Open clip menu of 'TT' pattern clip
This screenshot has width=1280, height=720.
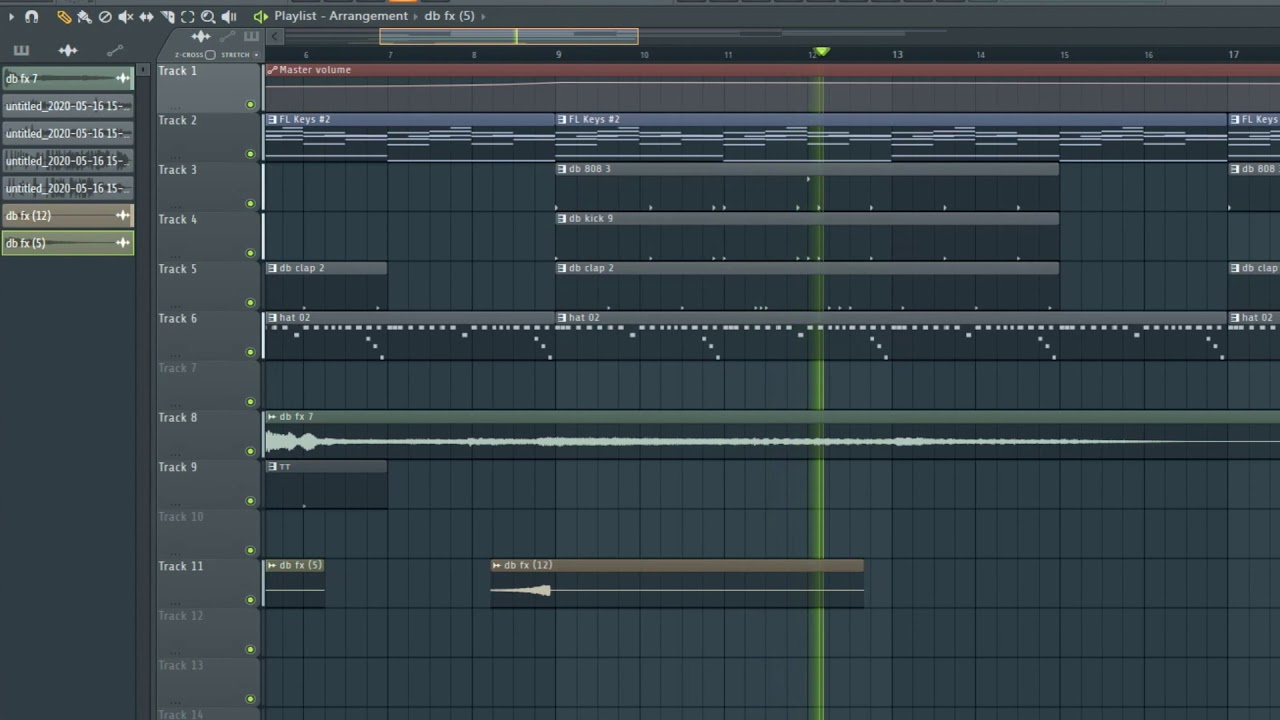click(272, 466)
